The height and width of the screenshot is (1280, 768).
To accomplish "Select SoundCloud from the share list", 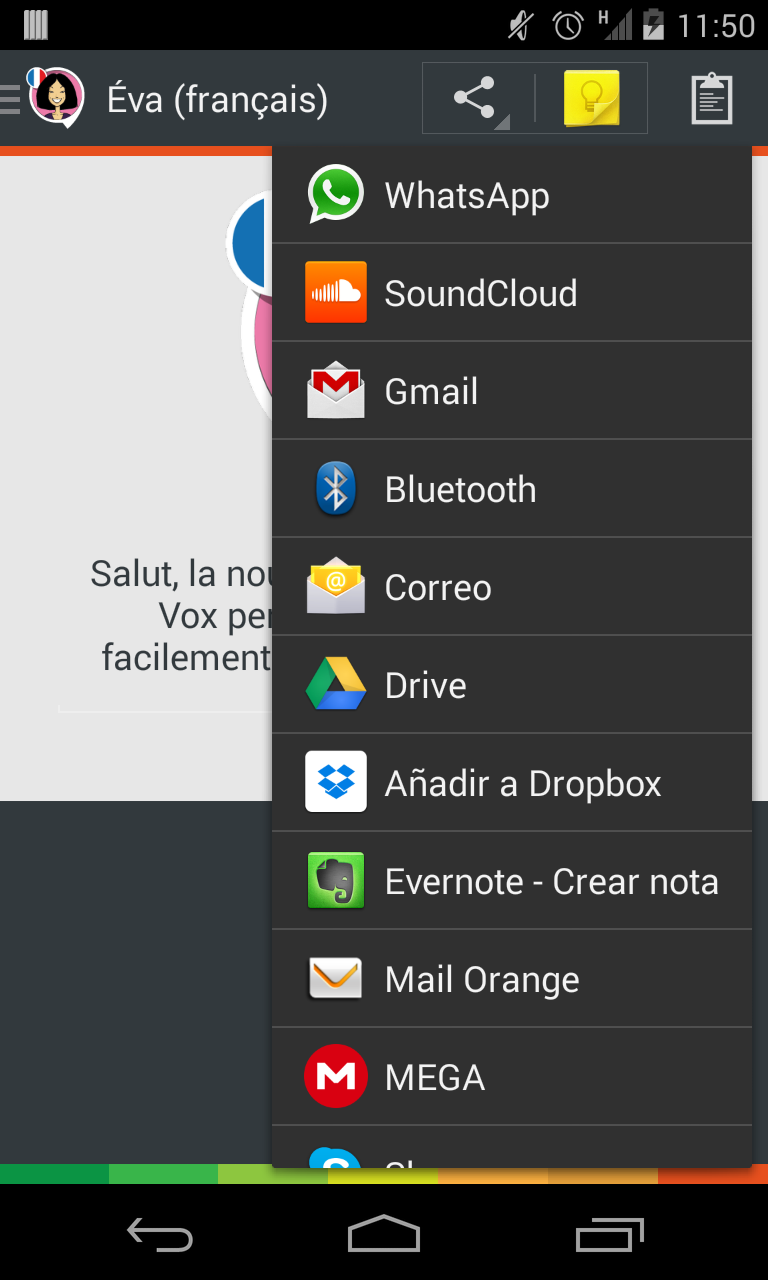I will (512, 293).
